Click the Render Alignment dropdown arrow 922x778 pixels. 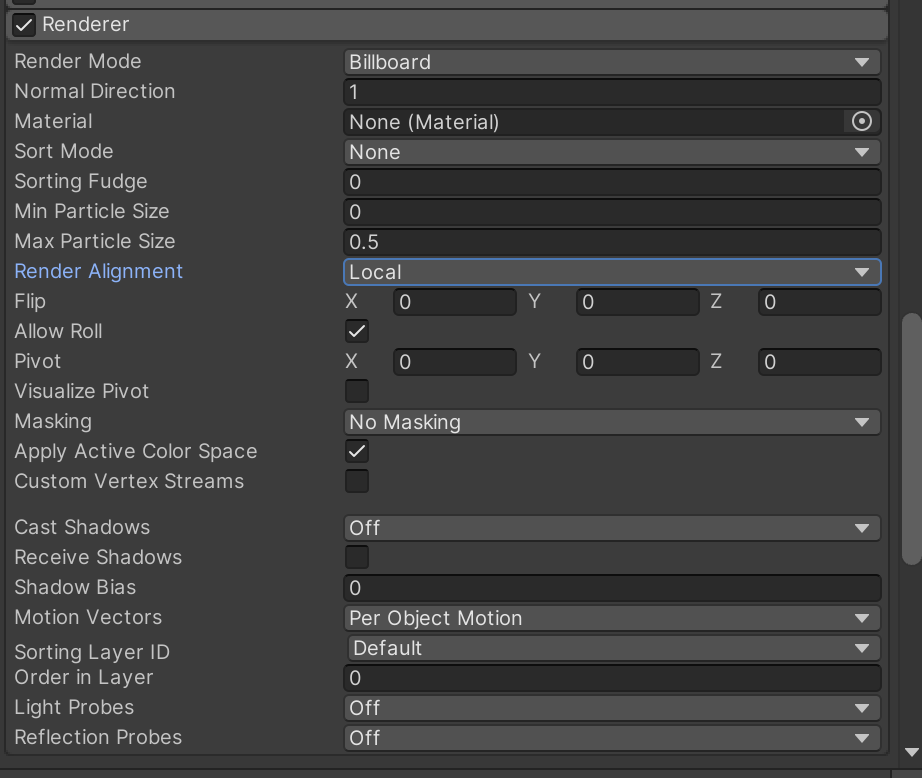(x=862, y=271)
